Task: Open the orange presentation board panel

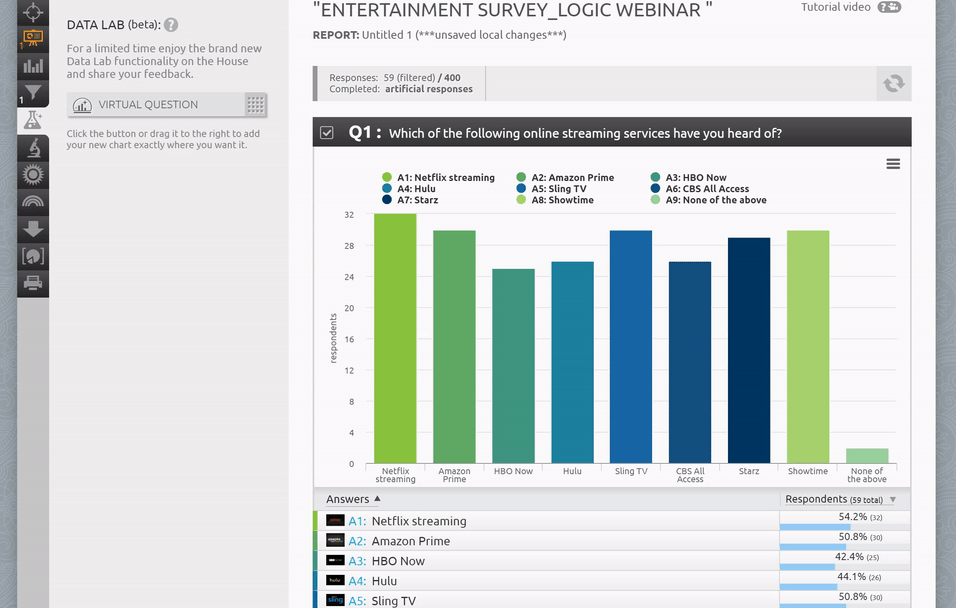Action: coord(33,40)
